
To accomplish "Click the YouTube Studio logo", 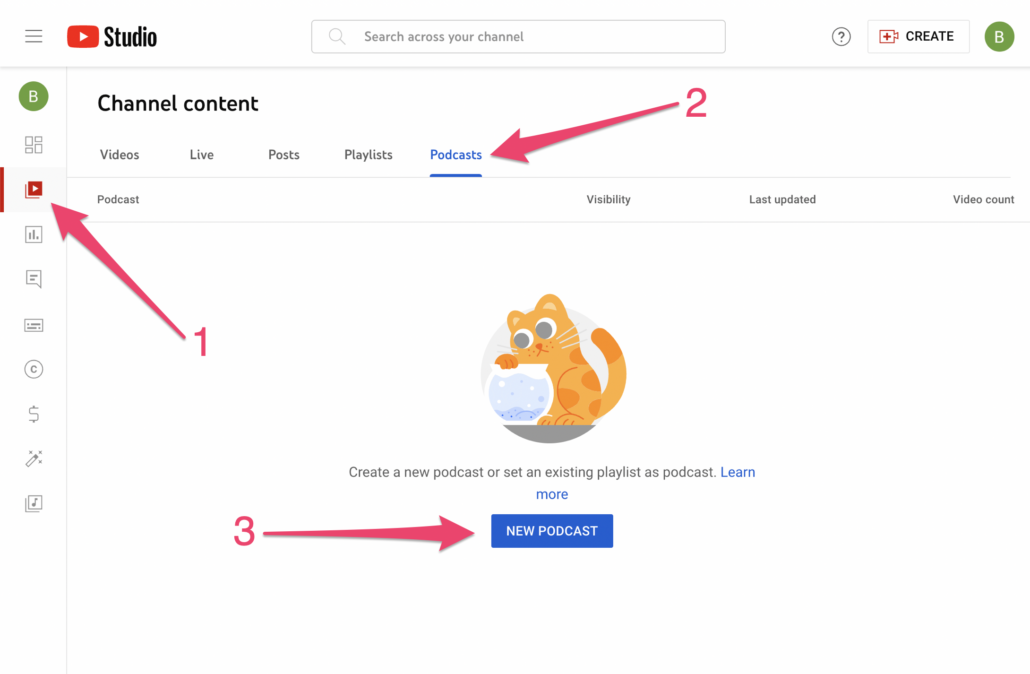I will [x=112, y=37].
